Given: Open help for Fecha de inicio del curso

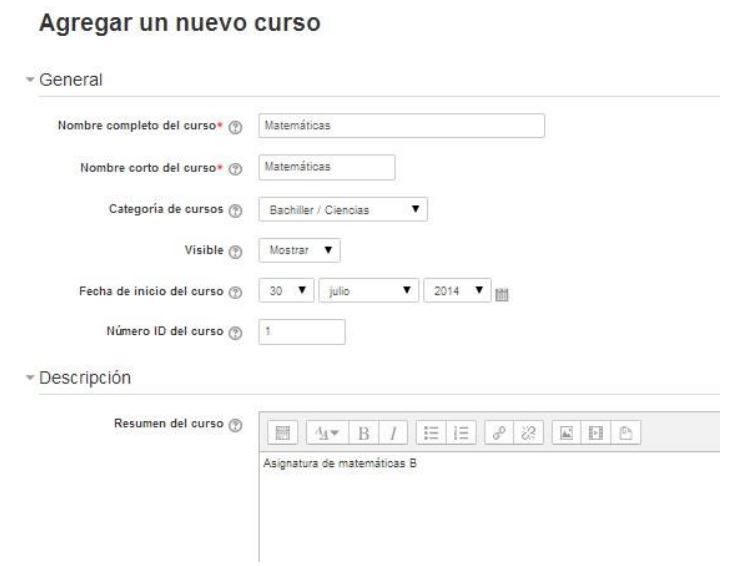Looking at the screenshot, I should (x=235, y=292).
